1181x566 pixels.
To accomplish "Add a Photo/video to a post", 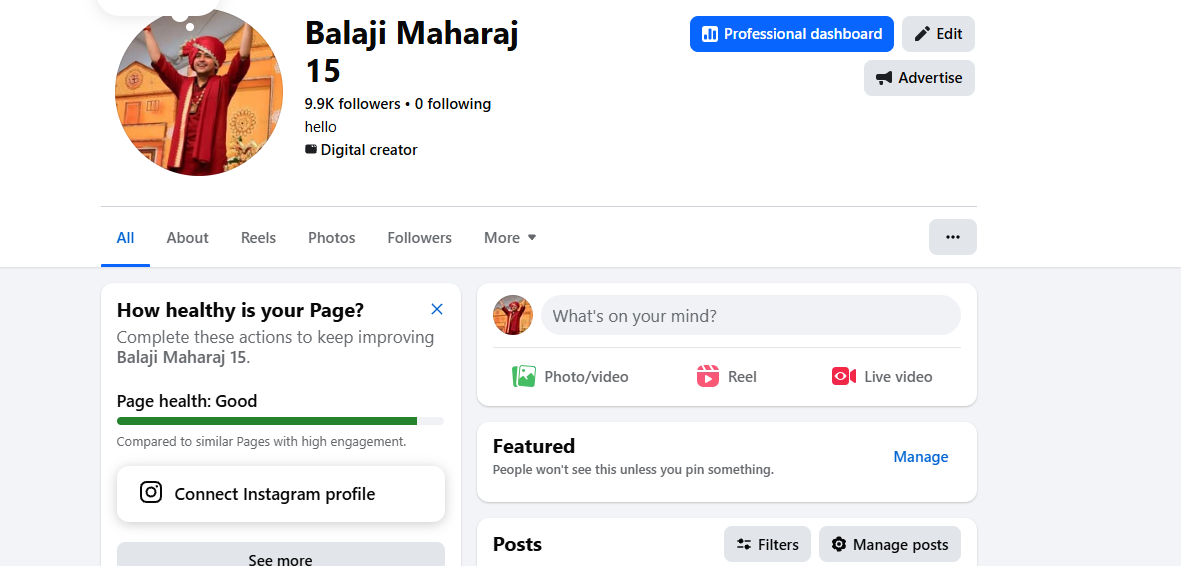I will 570,376.
